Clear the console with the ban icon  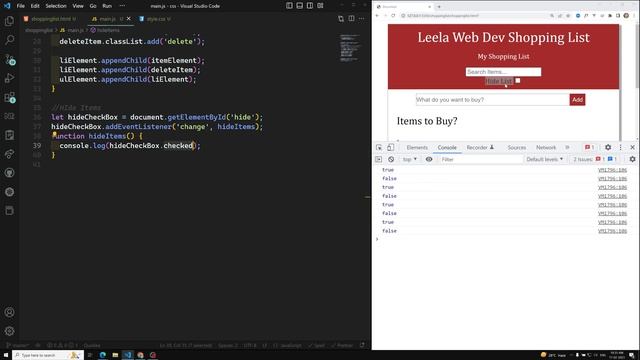[391, 159]
